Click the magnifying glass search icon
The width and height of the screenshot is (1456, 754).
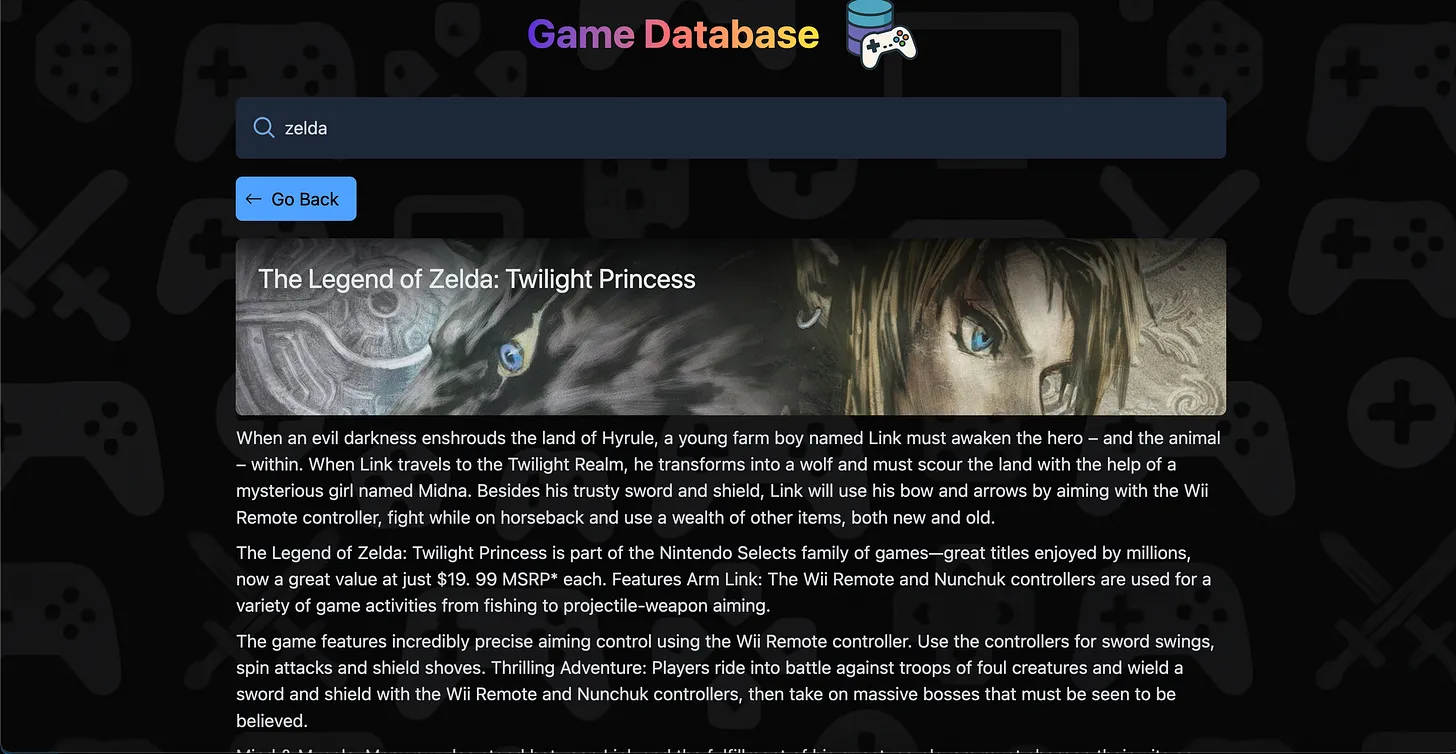(263, 128)
